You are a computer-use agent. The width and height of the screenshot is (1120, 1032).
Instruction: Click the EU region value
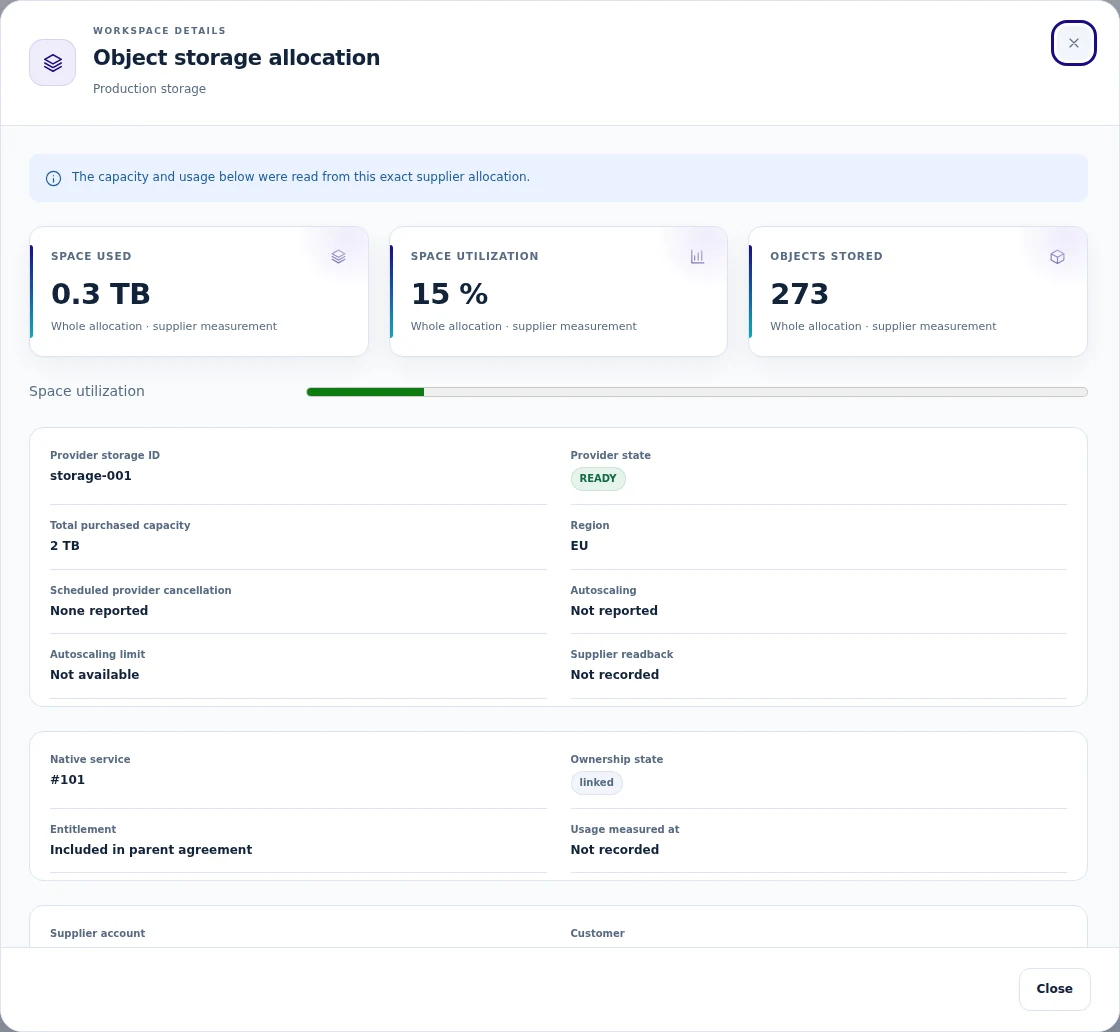click(x=579, y=546)
